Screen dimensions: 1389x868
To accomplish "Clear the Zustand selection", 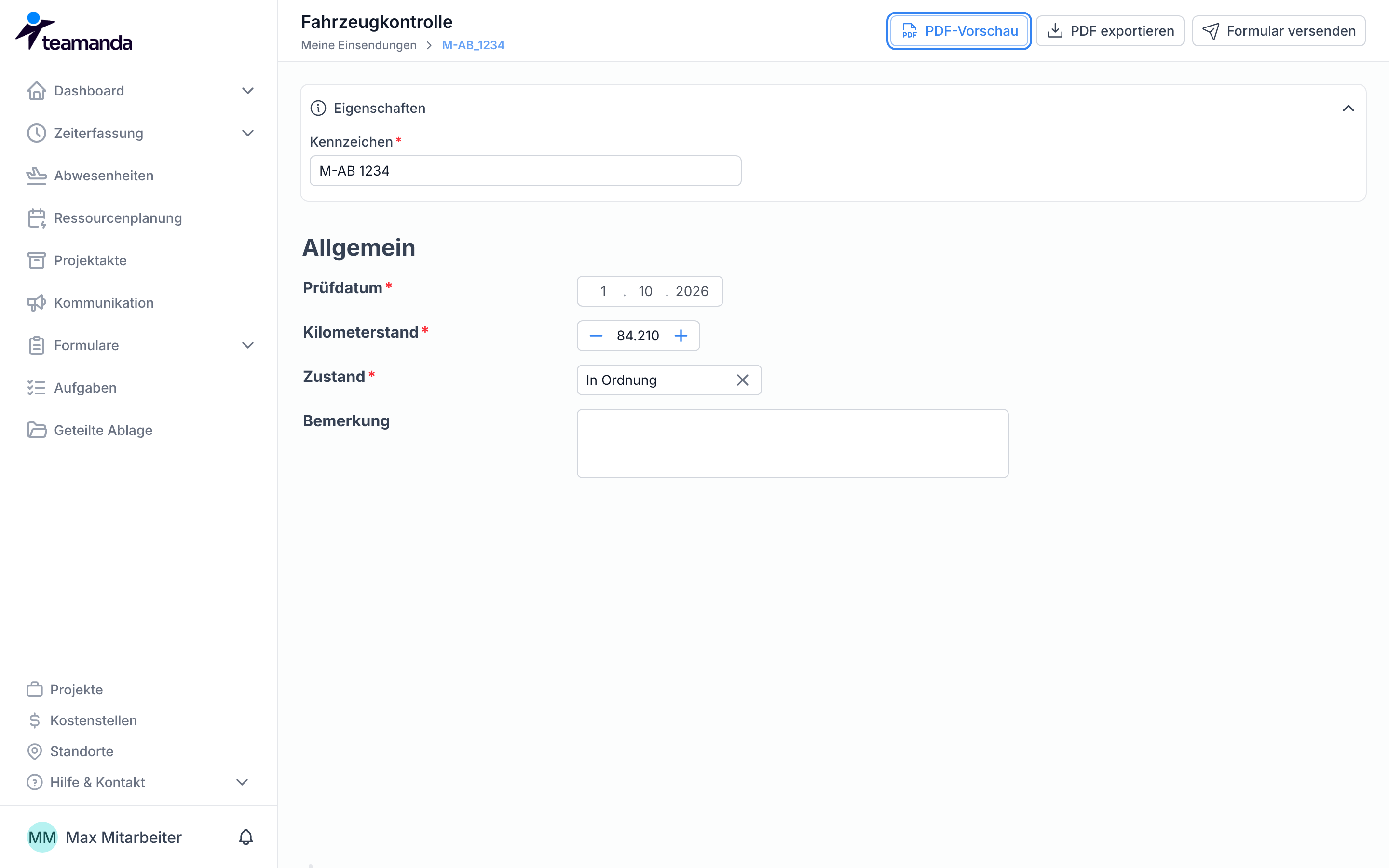I will [x=742, y=380].
